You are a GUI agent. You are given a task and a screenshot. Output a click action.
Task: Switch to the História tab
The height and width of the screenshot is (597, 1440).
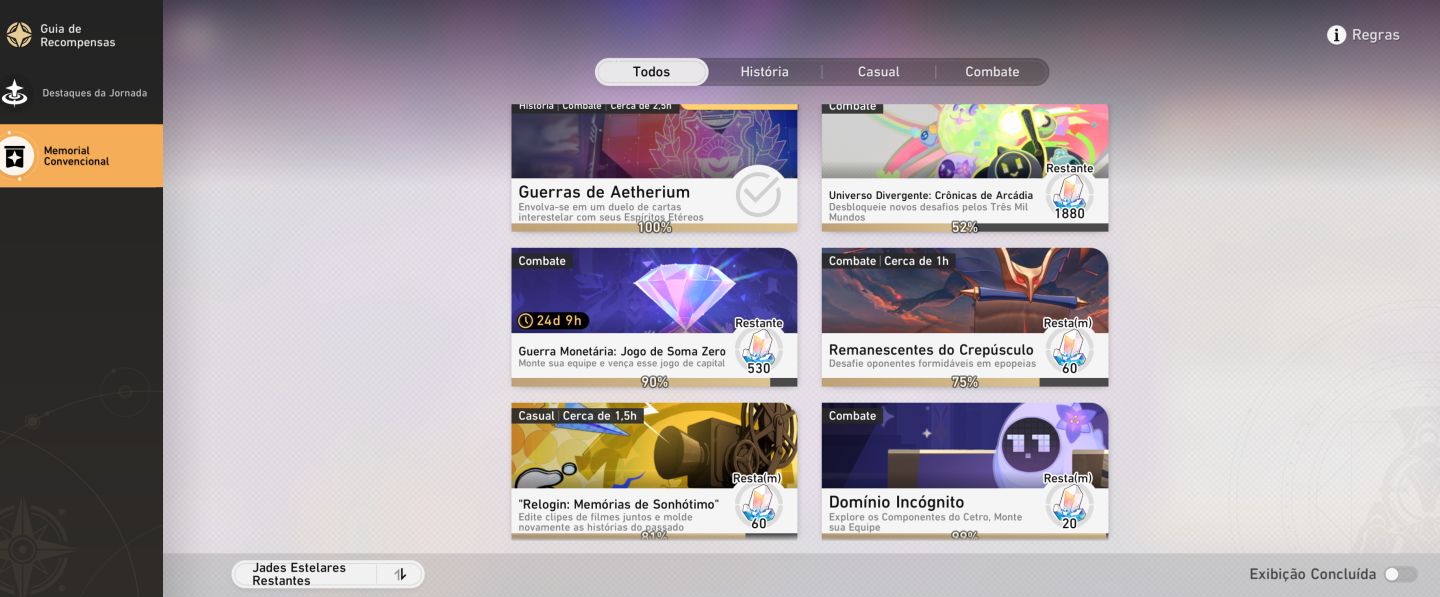765,72
